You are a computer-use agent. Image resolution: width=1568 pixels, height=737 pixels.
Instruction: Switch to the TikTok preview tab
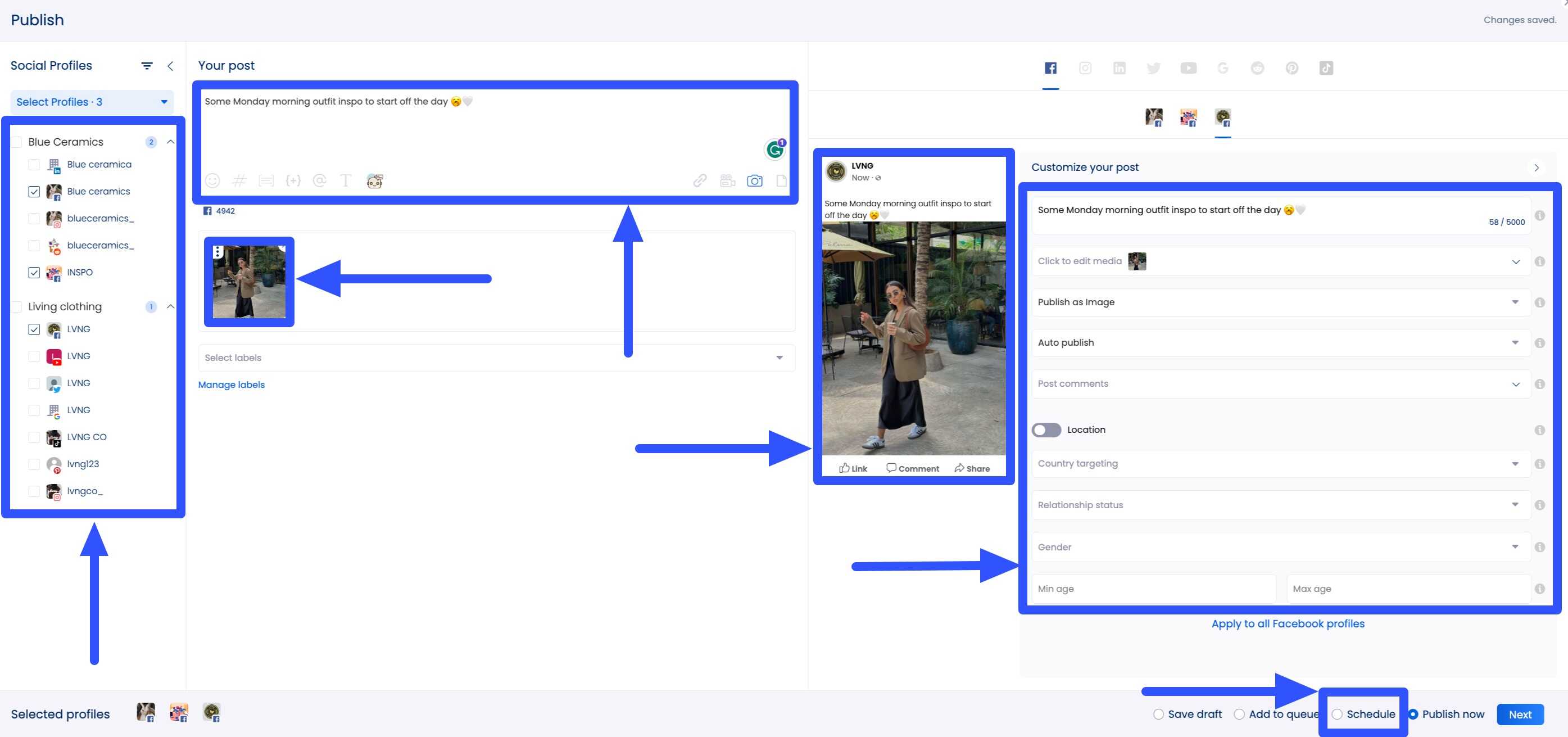(1326, 67)
